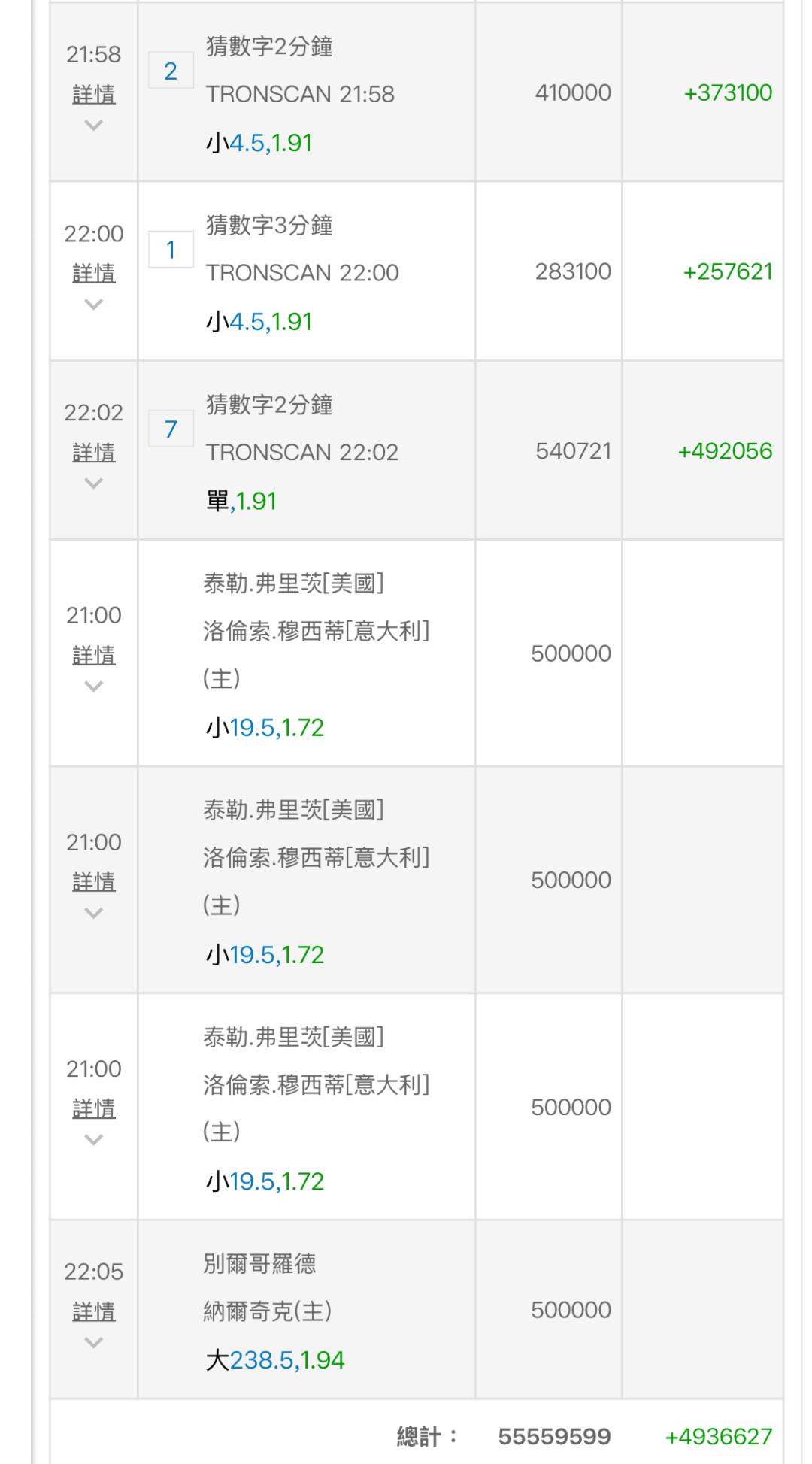The image size is (812, 1464).
Task: Click the result number 1 box
Action: pos(171,250)
